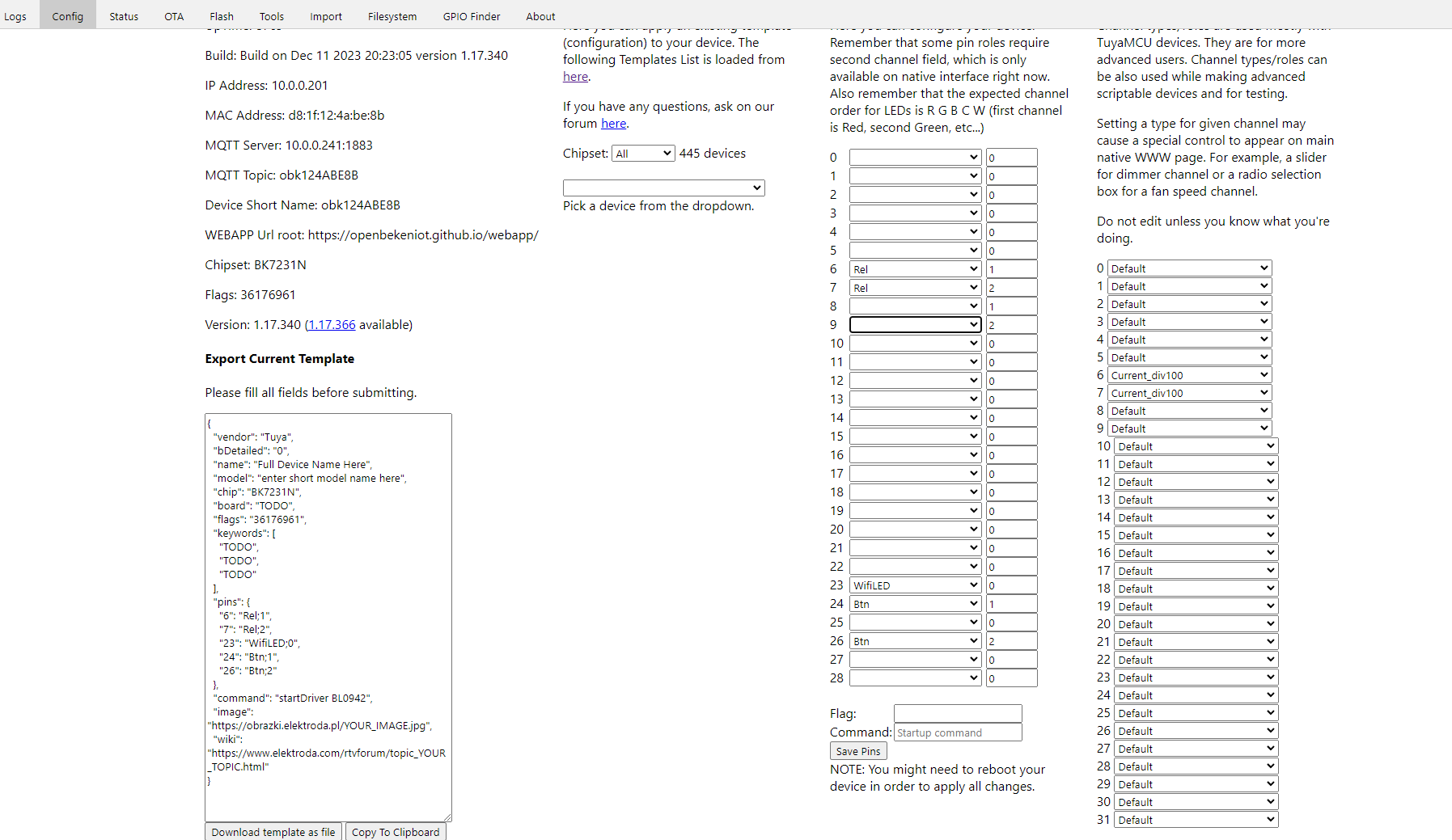1452x840 pixels.
Task: Click Download template as file button
Action: coord(273,832)
